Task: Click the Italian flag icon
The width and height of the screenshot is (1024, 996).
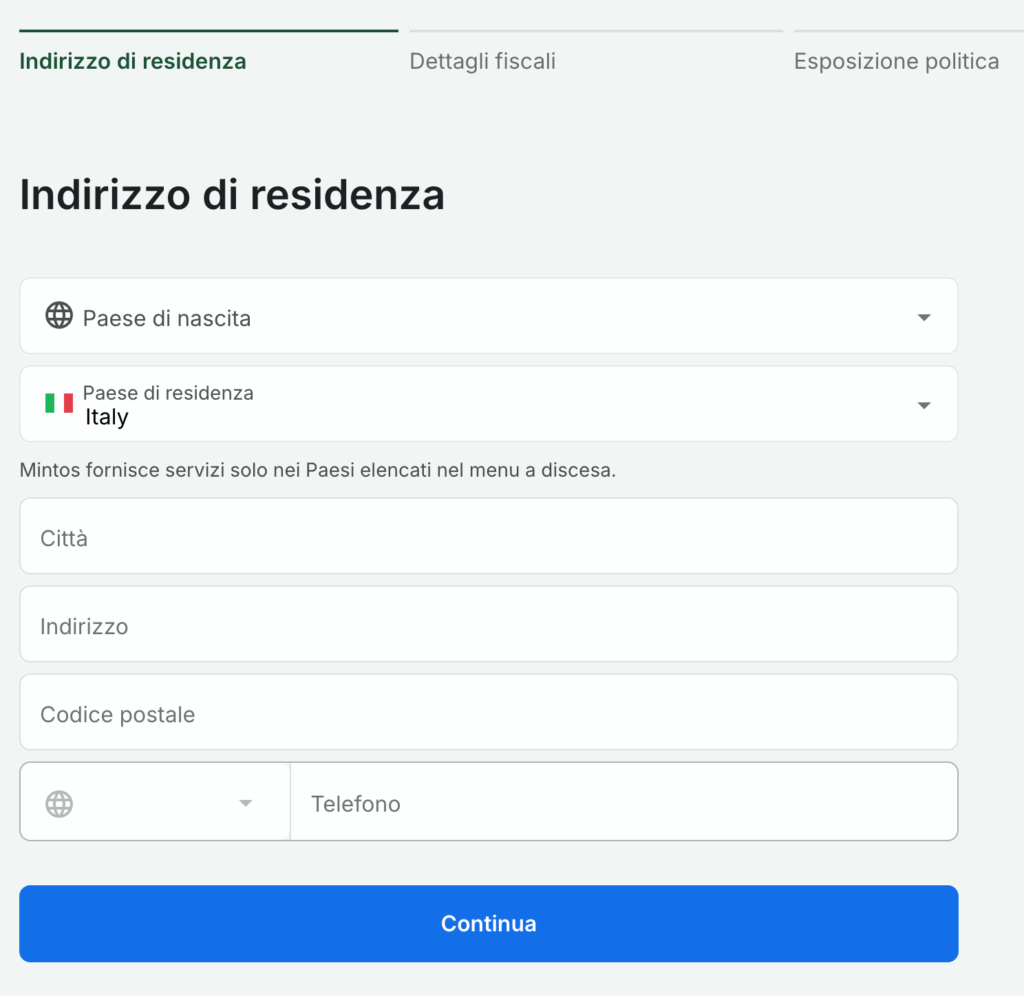Action: (x=59, y=403)
